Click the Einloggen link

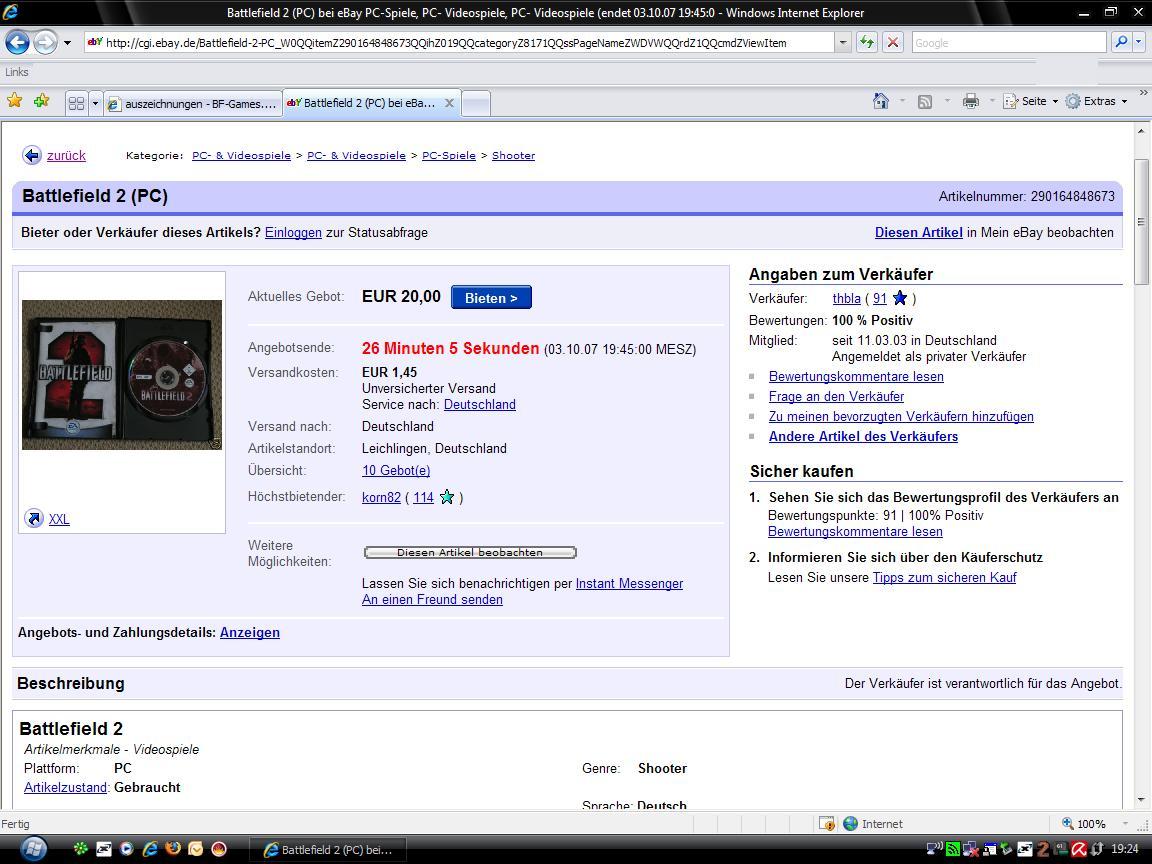(293, 232)
